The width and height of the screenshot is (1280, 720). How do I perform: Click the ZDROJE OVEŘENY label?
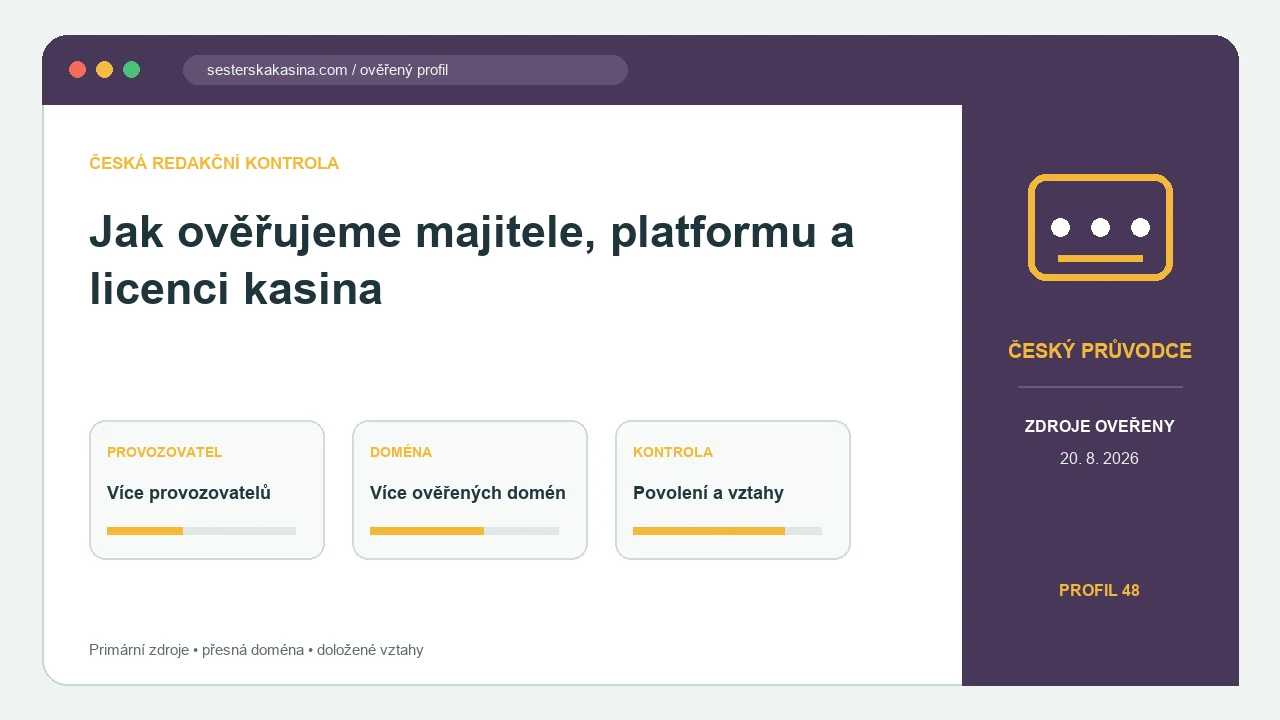tap(1100, 426)
